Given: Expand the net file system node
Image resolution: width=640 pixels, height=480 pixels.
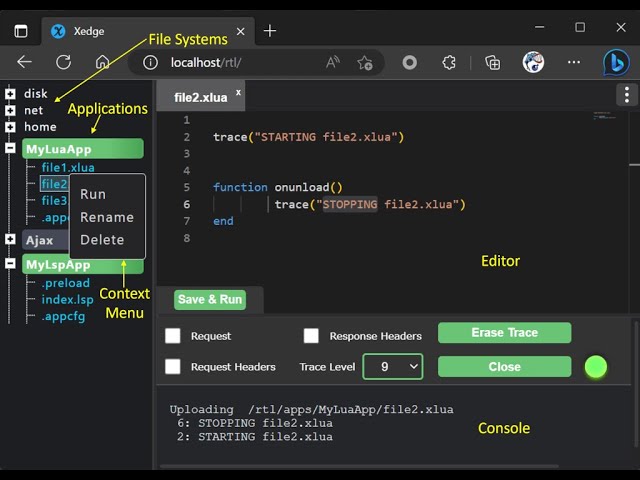Looking at the screenshot, I should pyautogui.click(x=10, y=110).
